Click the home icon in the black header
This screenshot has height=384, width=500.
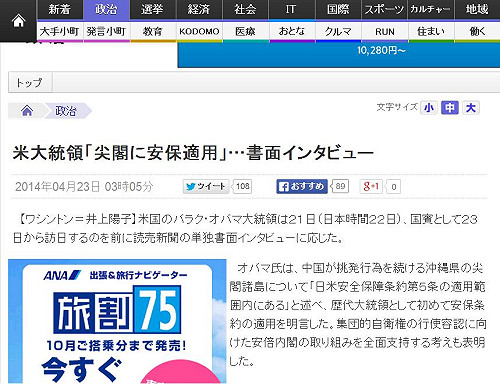[18, 21]
